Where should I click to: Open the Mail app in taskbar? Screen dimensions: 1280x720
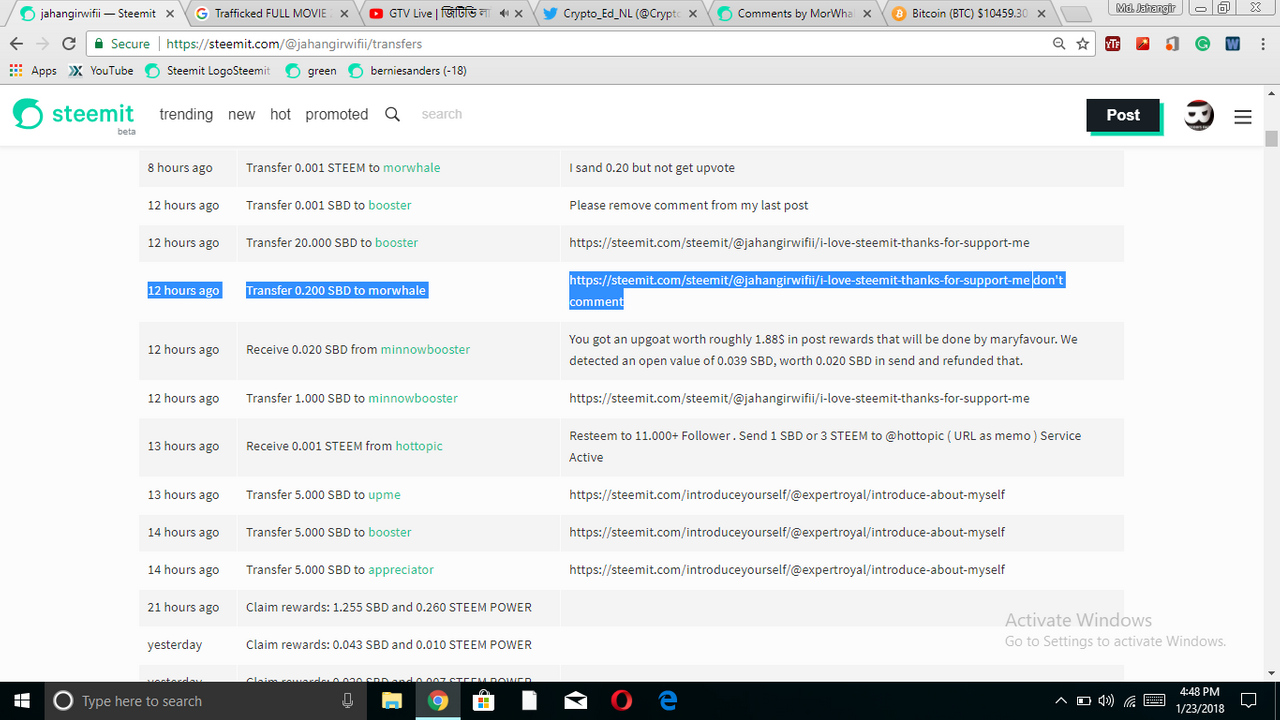575,701
